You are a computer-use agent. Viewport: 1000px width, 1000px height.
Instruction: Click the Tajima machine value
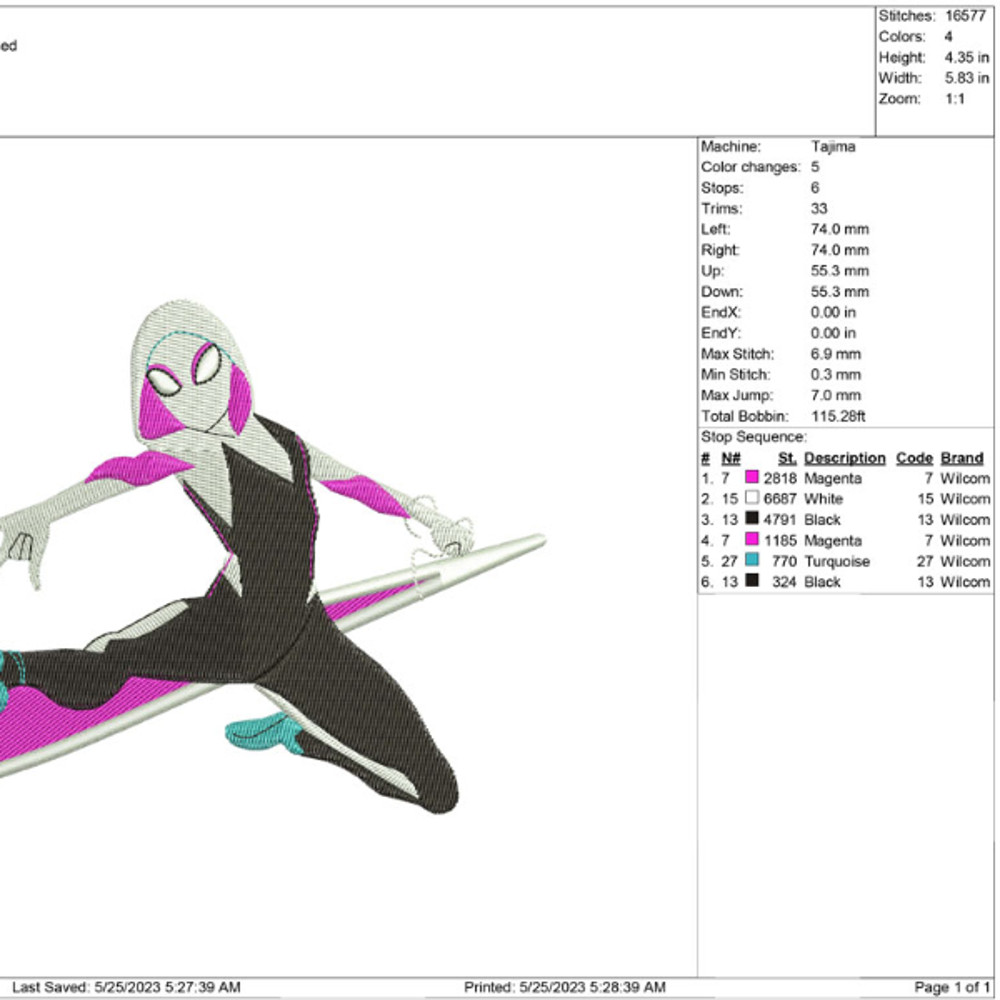833,146
